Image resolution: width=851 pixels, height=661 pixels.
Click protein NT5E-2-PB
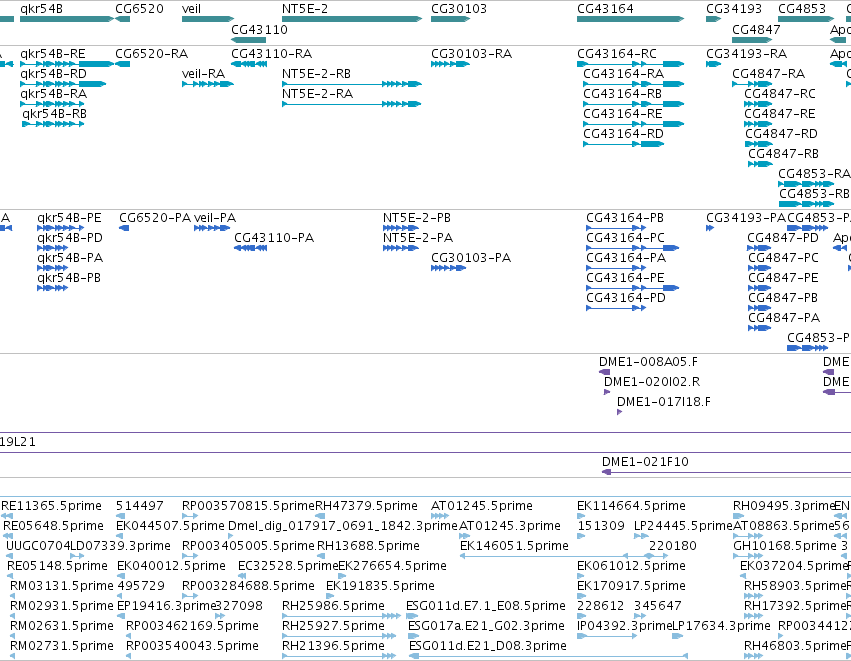[x=401, y=228]
